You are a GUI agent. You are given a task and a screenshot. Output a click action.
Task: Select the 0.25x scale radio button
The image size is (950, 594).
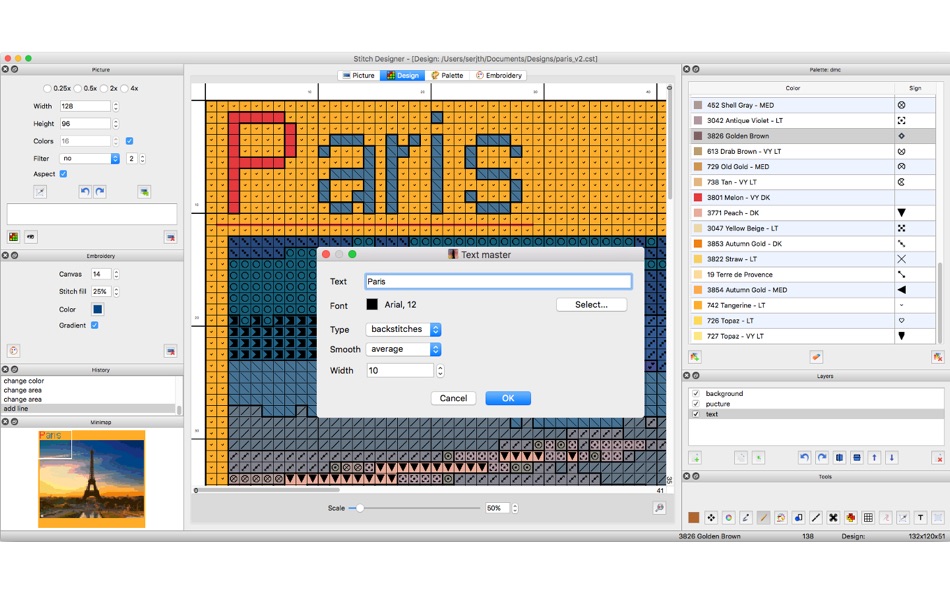click(x=47, y=88)
